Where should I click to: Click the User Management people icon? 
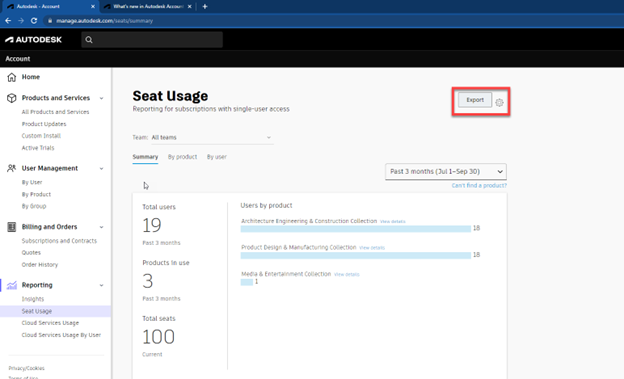12,168
